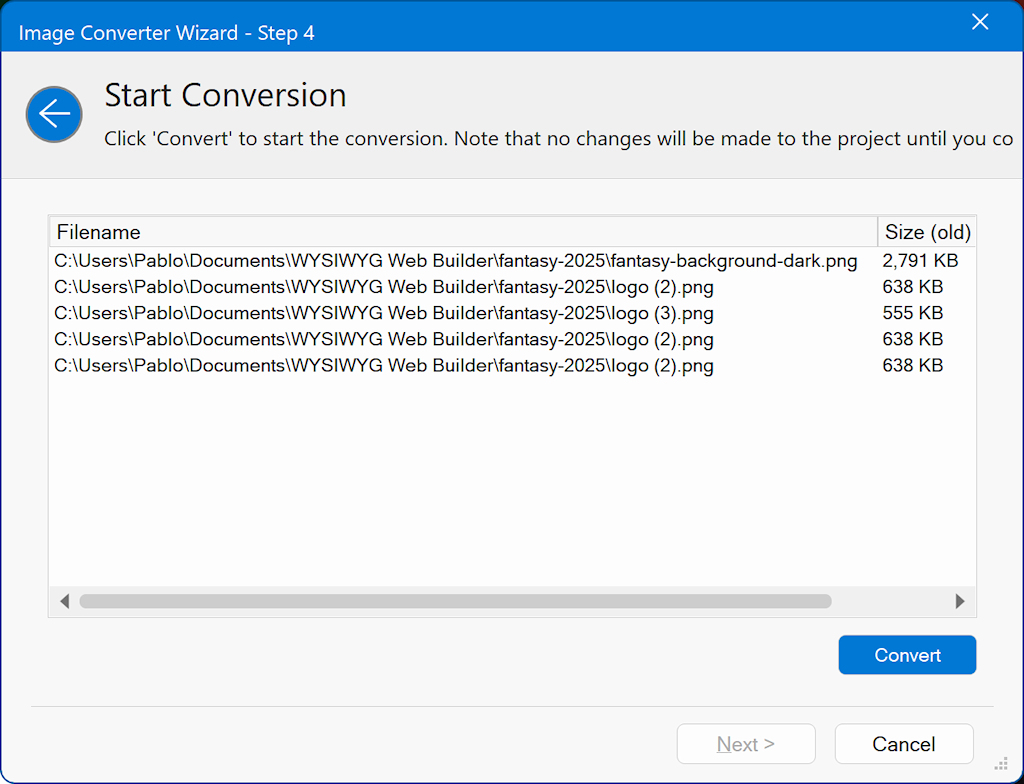Click the 2,791 KB size cell
Image resolution: width=1024 pixels, height=784 pixels.
pos(919,261)
